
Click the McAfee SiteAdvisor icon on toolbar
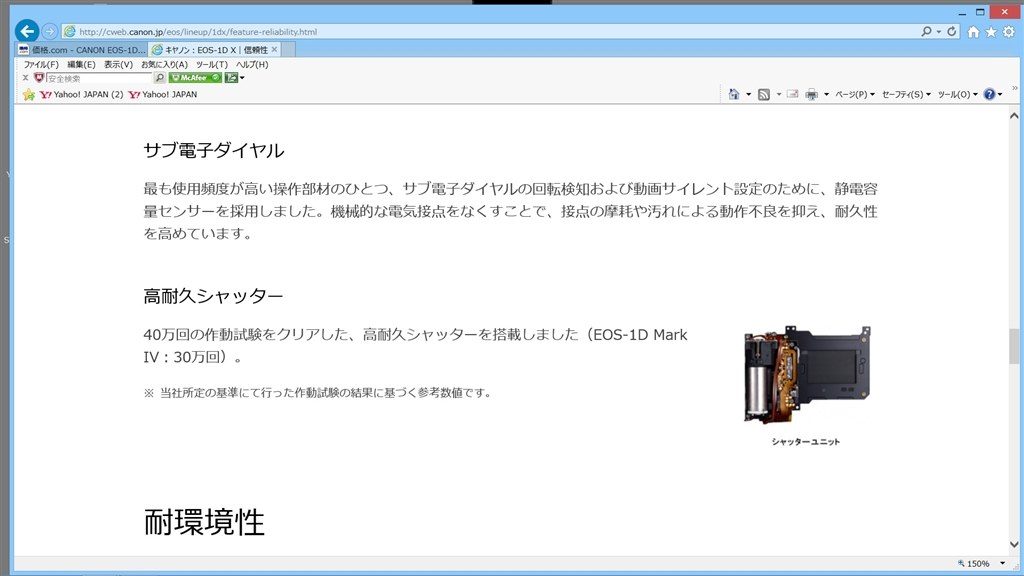193,78
